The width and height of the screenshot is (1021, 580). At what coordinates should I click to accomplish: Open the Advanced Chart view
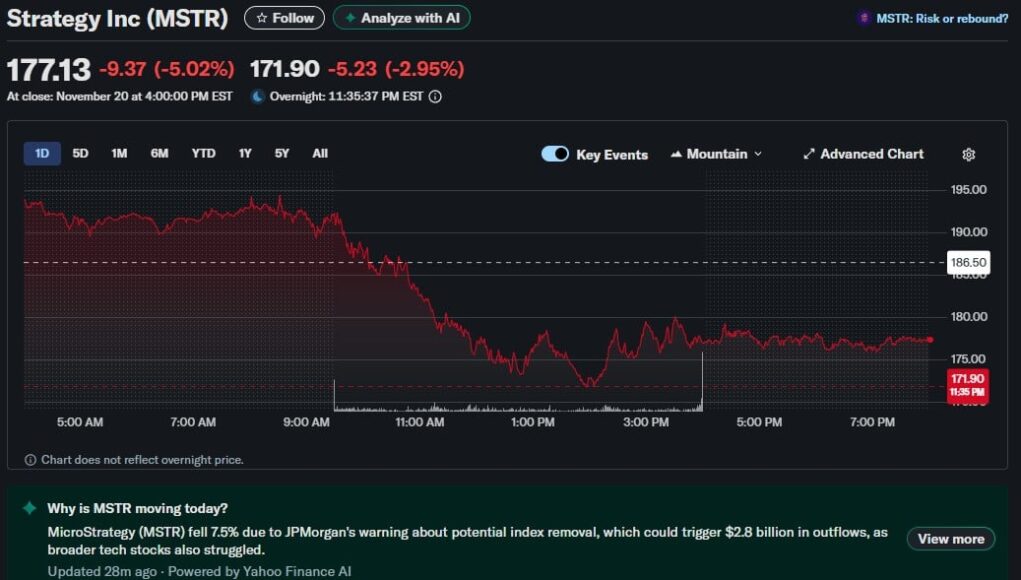point(863,154)
